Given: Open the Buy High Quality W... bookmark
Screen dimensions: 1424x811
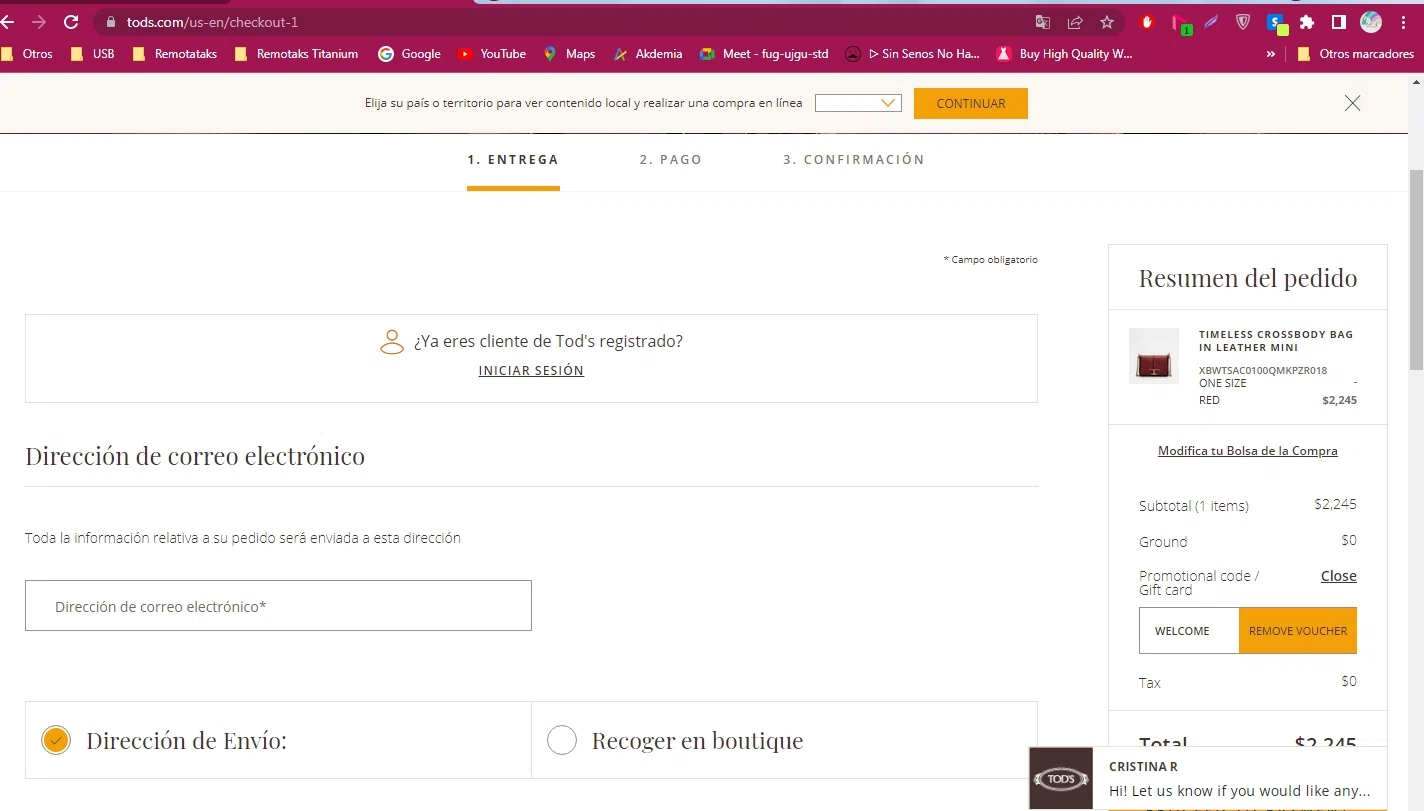Looking at the screenshot, I should coord(1064,54).
